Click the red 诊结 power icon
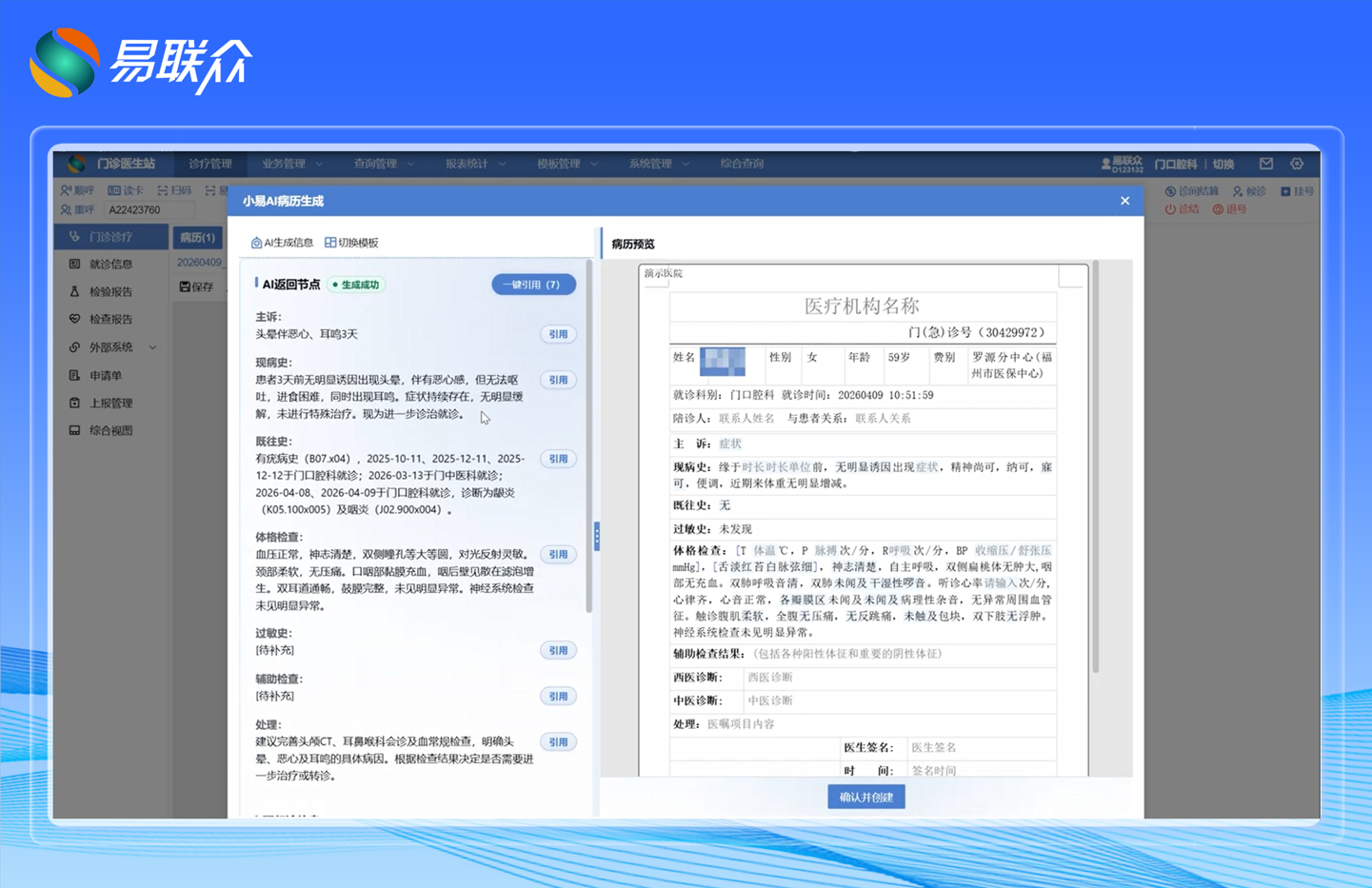The image size is (1372, 888). pos(1170,209)
